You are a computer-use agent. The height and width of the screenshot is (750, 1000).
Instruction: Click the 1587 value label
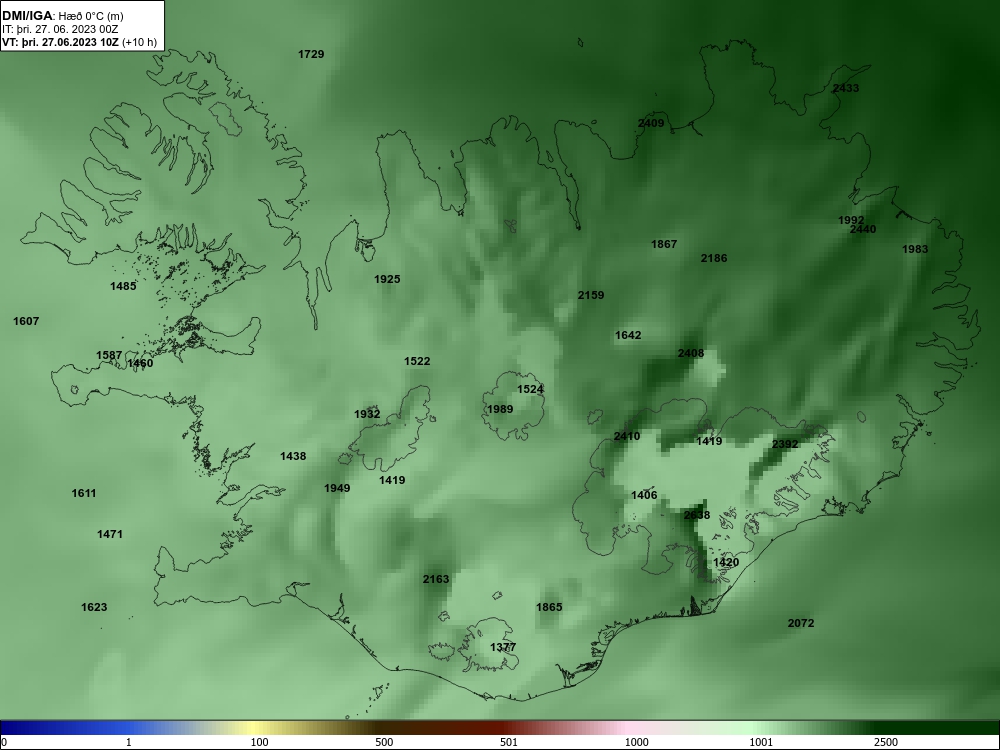pos(109,355)
